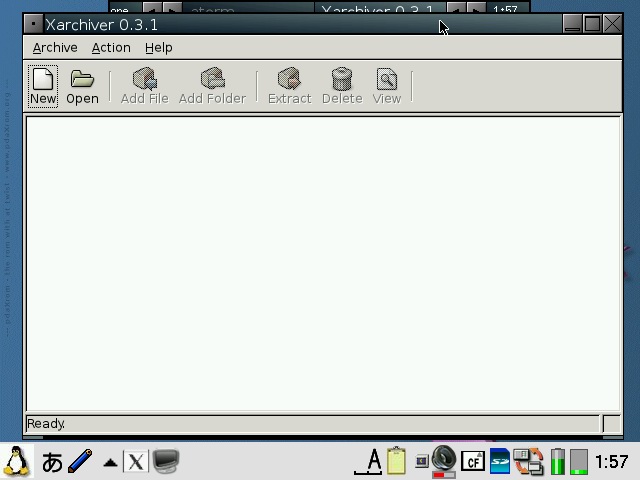The width and height of the screenshot is (640, 480).
Task: Open the Help menu
Action: coord(158,47)
